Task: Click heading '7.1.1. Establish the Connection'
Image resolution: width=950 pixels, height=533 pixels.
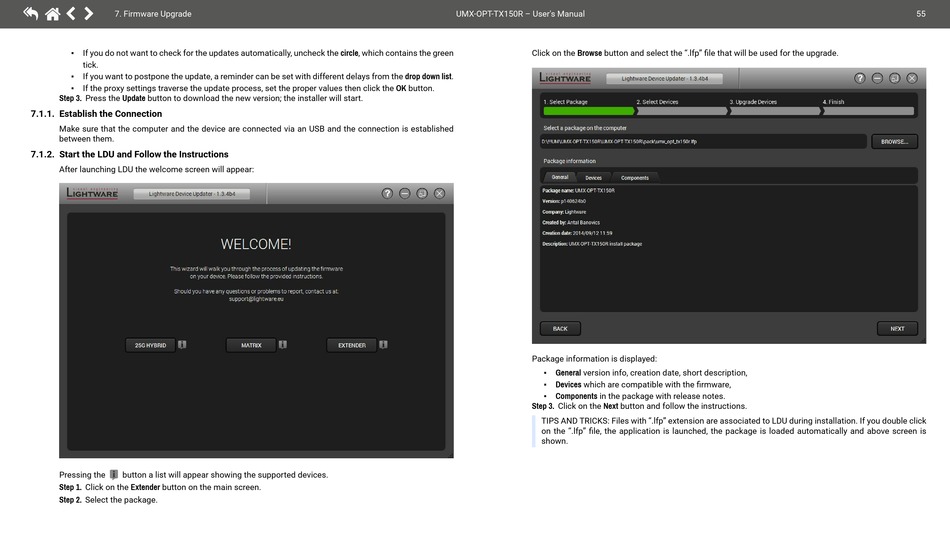Action: pyautogui.click(x=96, y=113)
